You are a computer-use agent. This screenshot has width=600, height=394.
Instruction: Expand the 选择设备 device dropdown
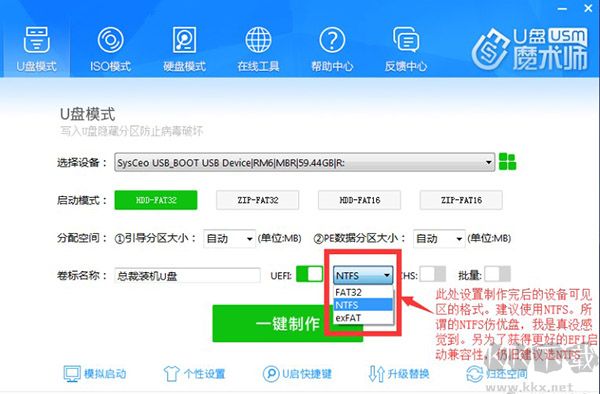[x=304, y=163]
